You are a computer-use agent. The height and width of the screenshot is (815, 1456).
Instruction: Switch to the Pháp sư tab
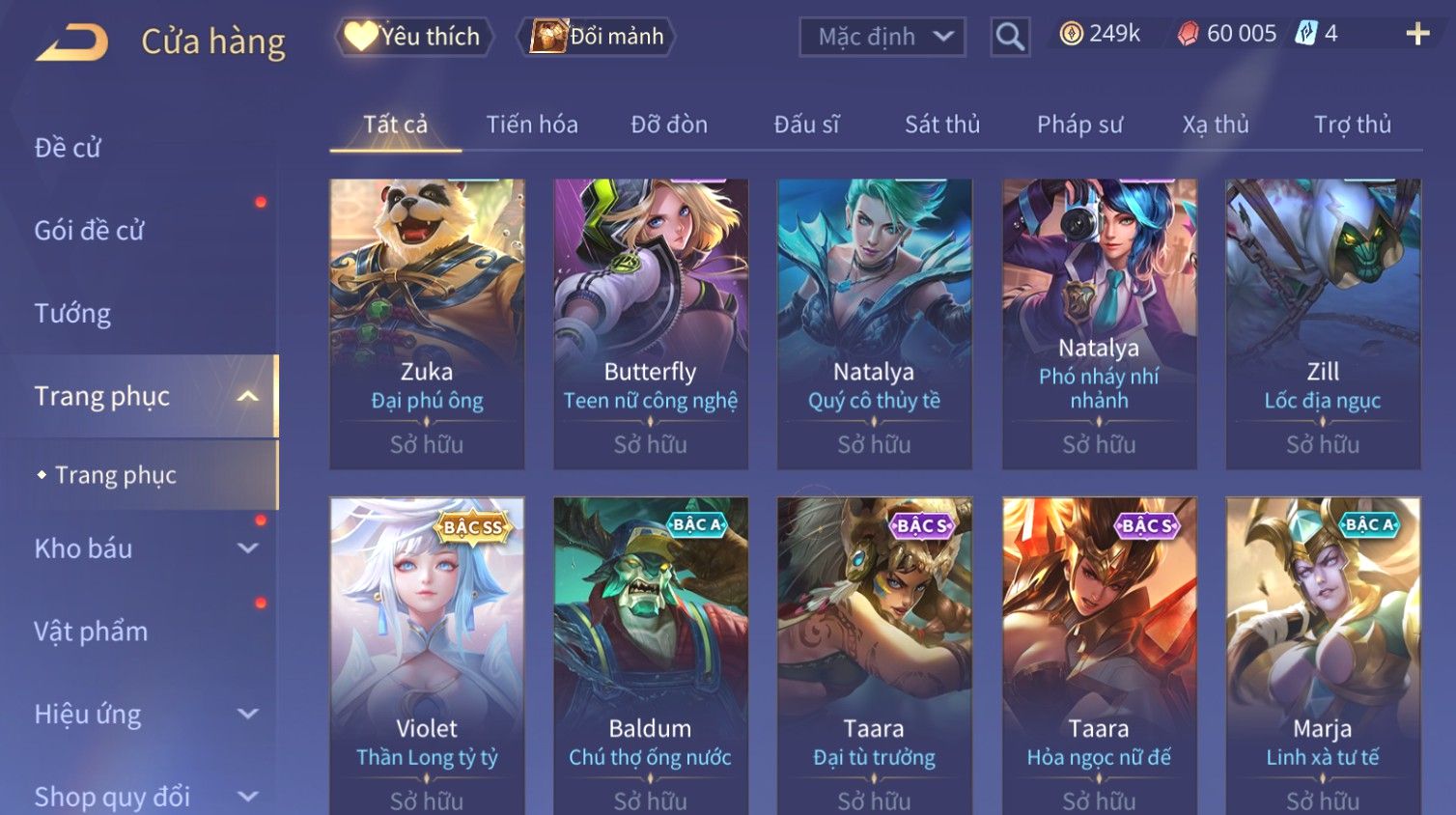click(x=1079, y=125)
